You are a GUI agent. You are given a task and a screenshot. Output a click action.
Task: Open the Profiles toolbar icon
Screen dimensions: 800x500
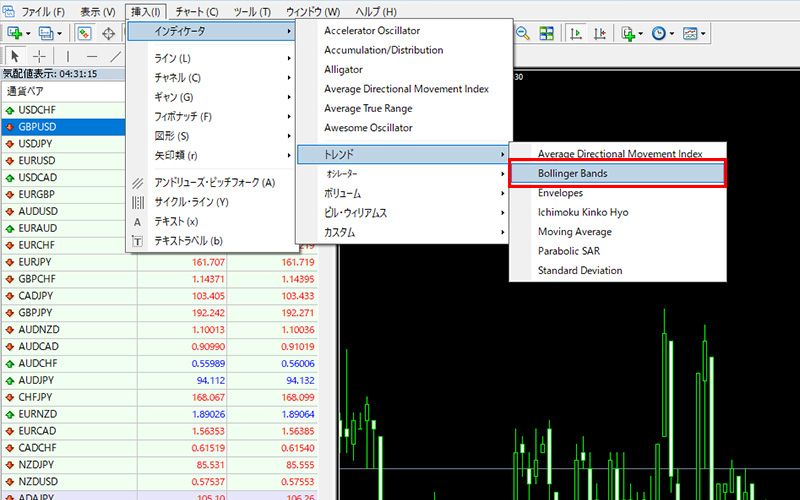coord(47,33)
